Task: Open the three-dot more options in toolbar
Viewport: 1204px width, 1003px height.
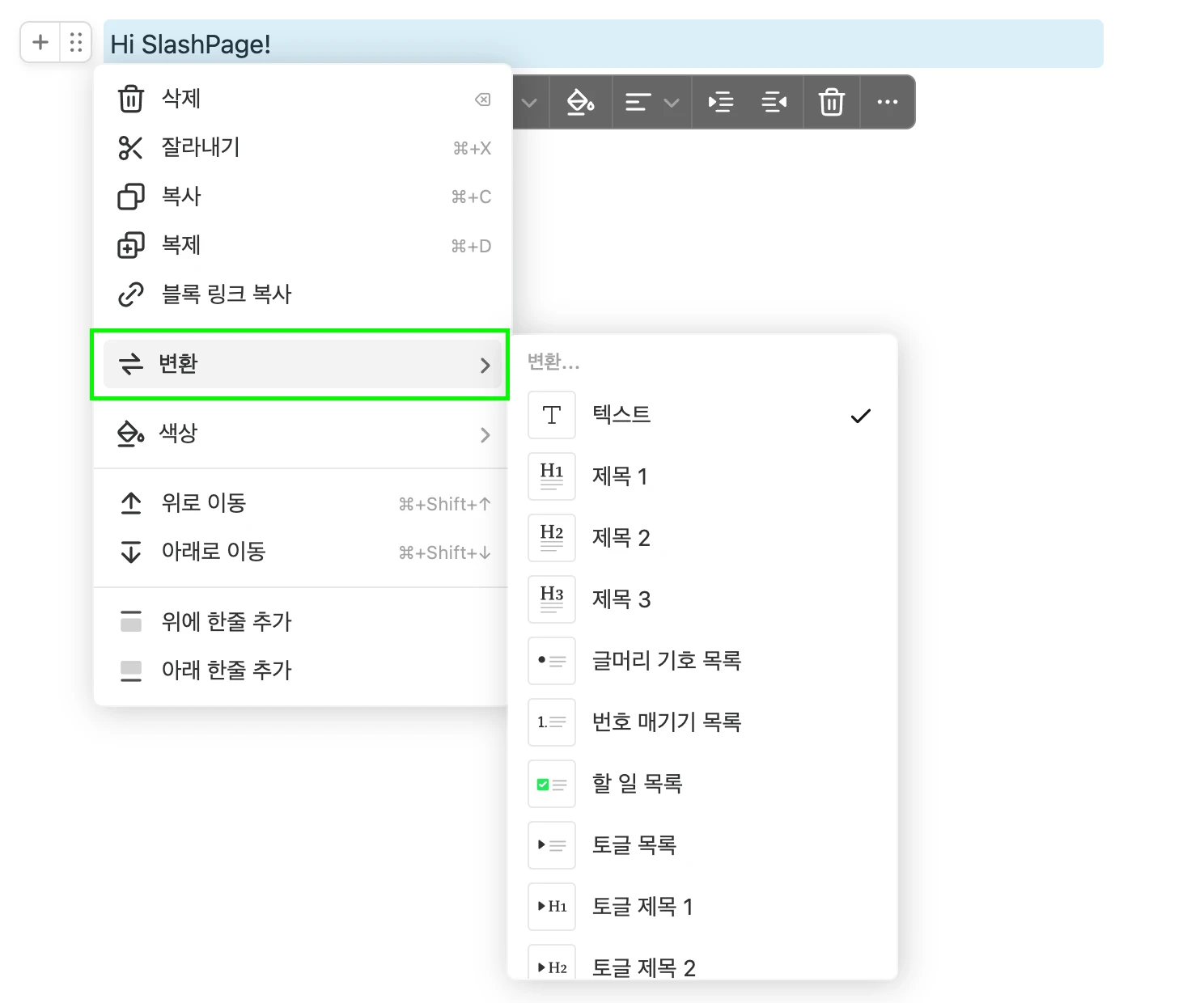Action: tap(887, 103)
